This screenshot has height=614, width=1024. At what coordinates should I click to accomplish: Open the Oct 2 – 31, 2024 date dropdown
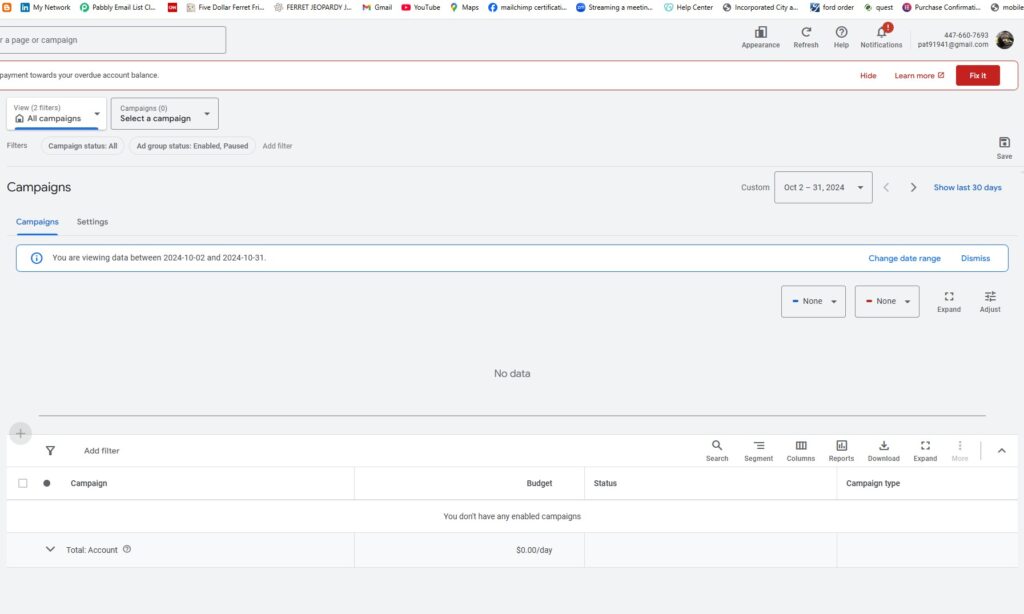coord(822,187)
